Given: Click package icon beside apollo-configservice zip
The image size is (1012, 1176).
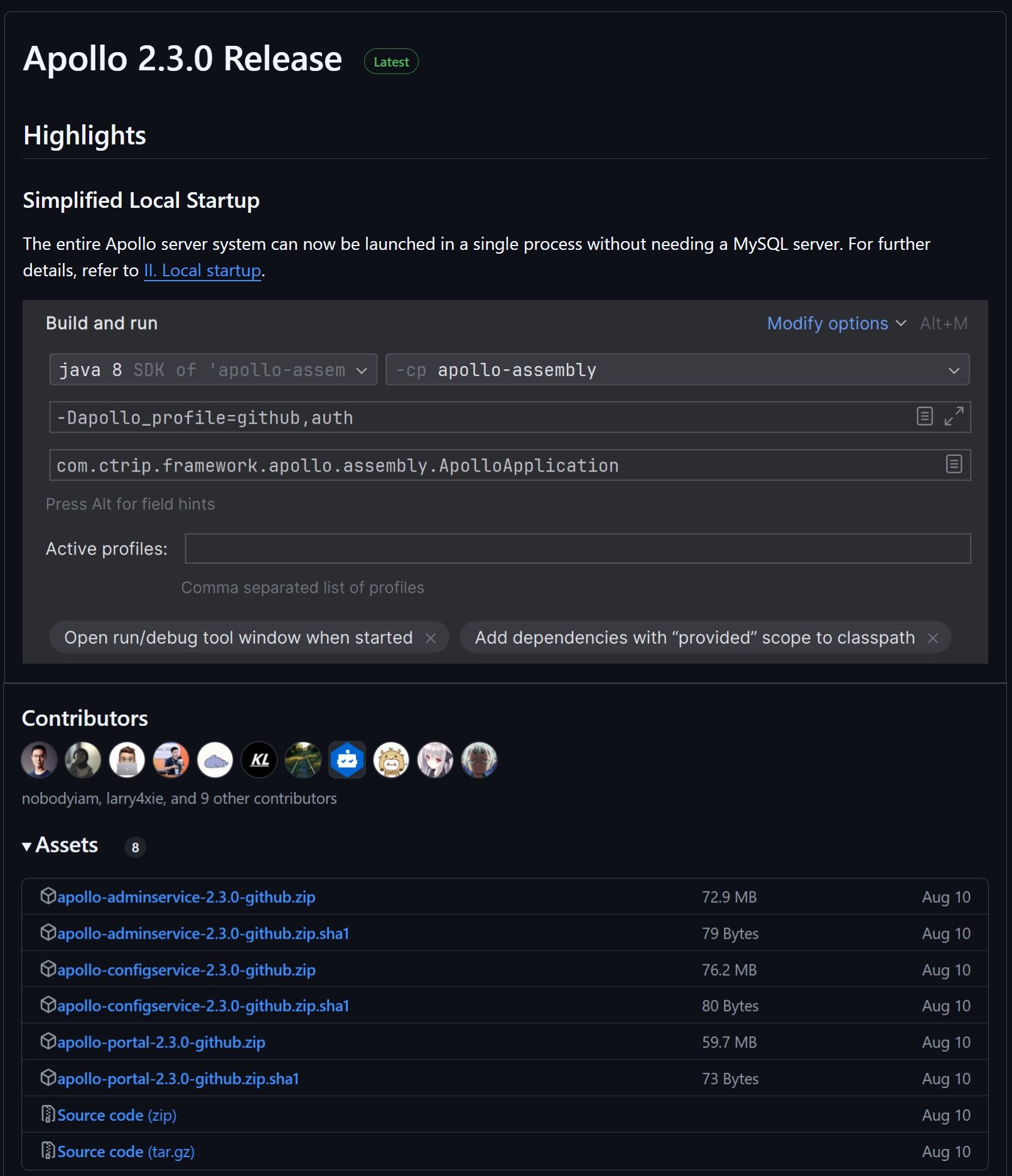Looking at the screenshot, I should click(x=48, y=969).
